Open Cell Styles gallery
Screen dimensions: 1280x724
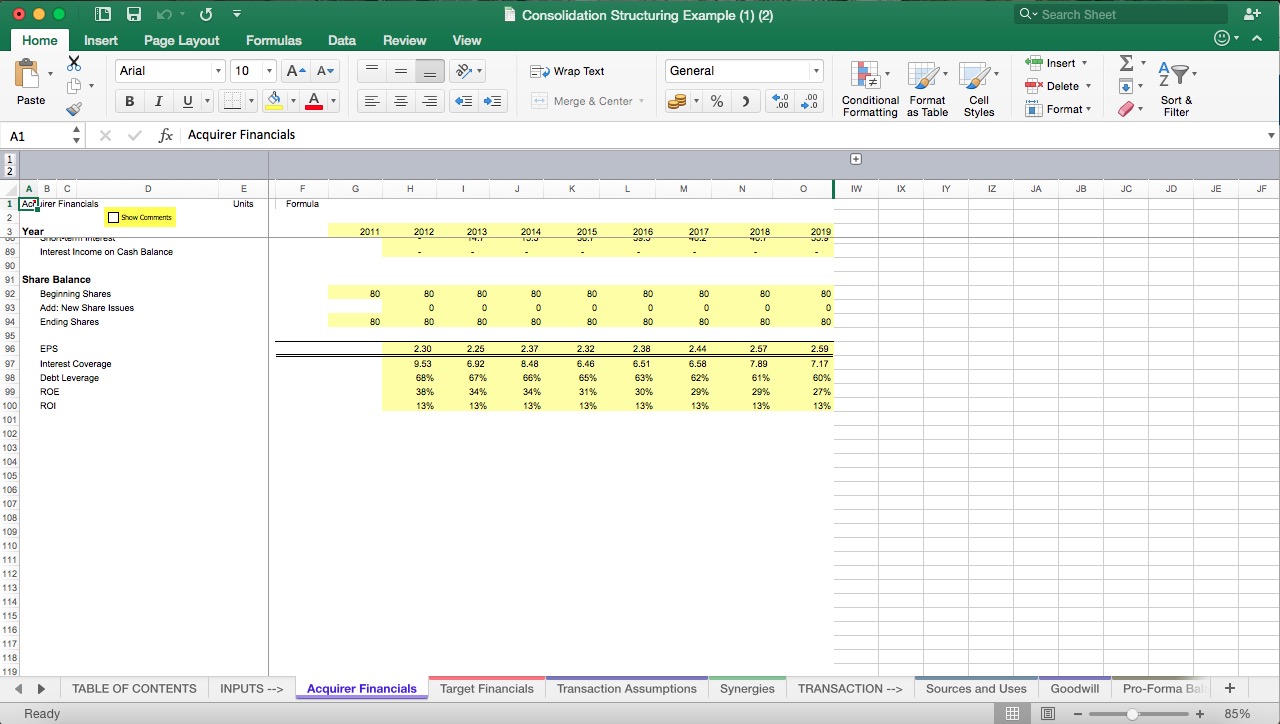979,88
